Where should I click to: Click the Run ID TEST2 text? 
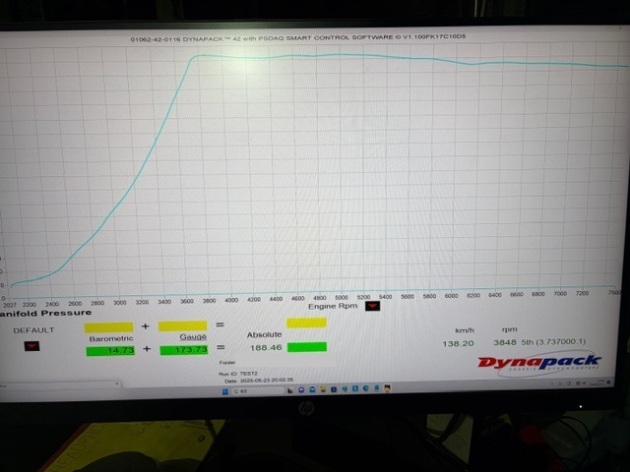(229, 372)
